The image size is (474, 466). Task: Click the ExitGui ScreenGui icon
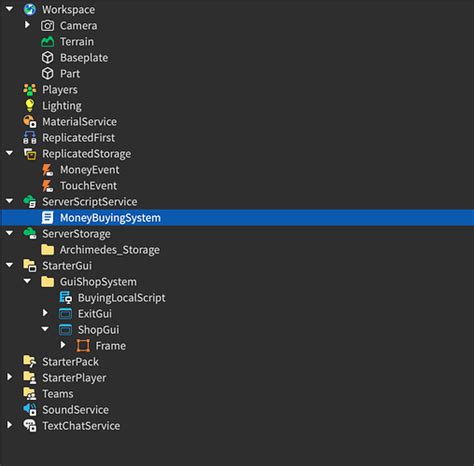65,314
